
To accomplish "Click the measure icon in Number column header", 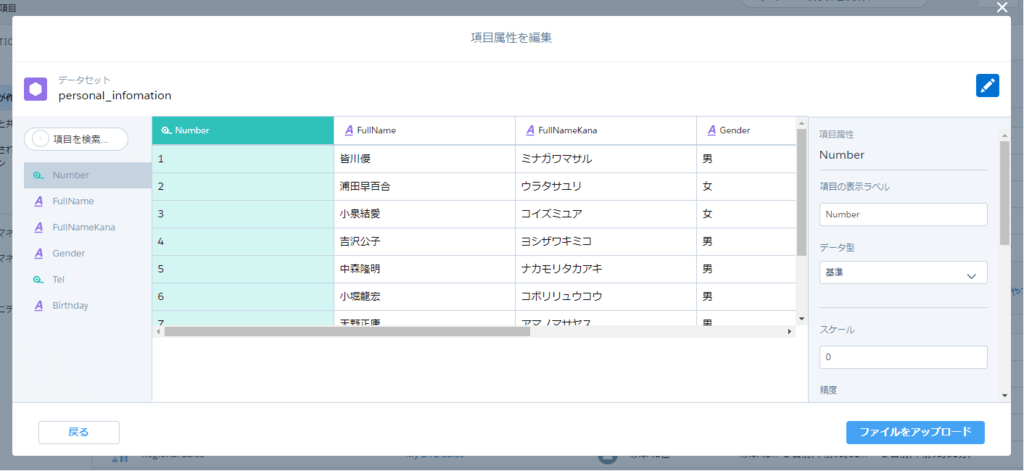I will pos(165,130).
